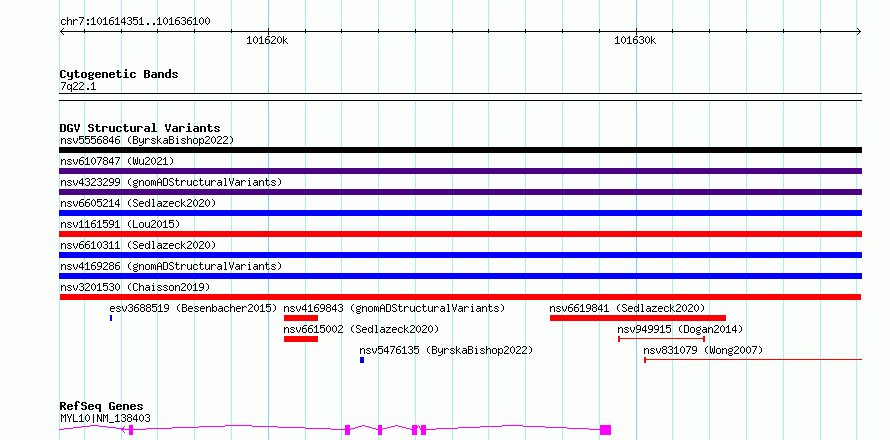This screenshot has height=440, width=890.
Task: Open label nsv4323299 (gnomADStructuralVariants)
Action: [171, 182]
